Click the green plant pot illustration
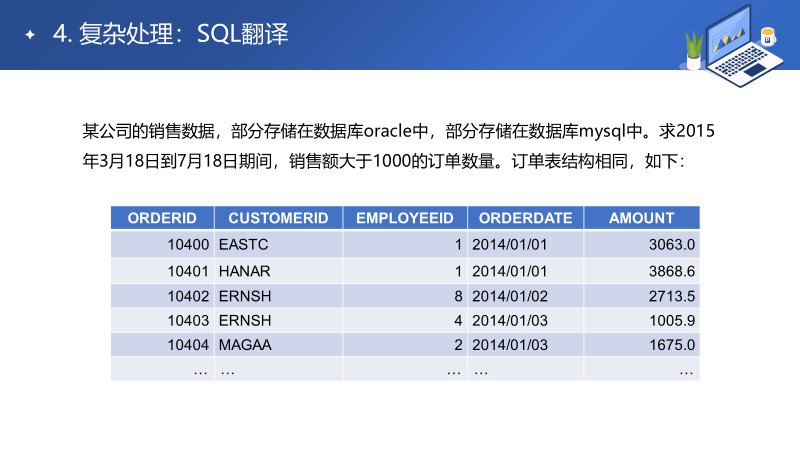 click(x=693, y=51)
